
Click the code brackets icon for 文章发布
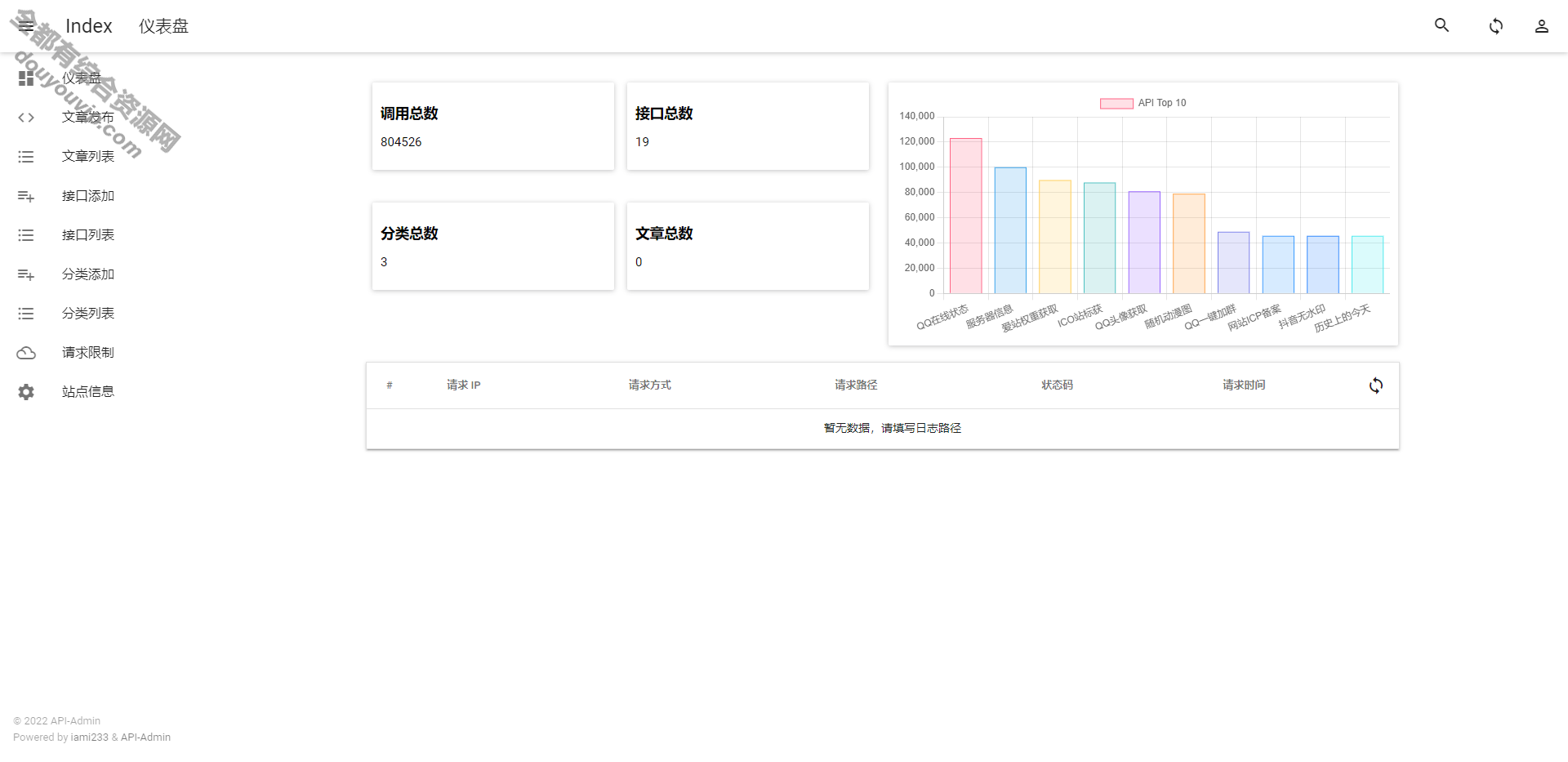tap(26, 118)
